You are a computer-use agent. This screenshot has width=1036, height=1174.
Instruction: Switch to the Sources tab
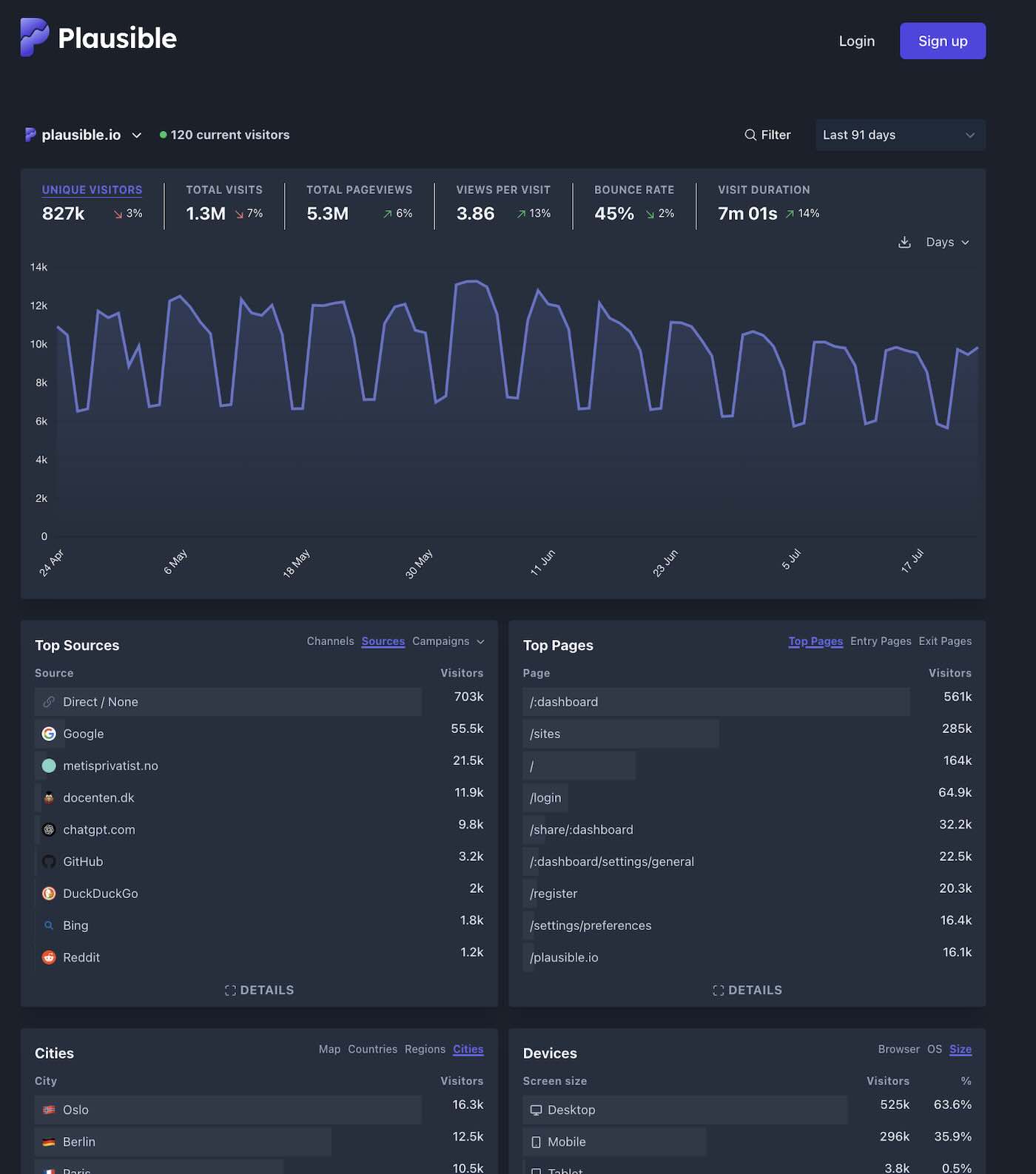(383, 641)
